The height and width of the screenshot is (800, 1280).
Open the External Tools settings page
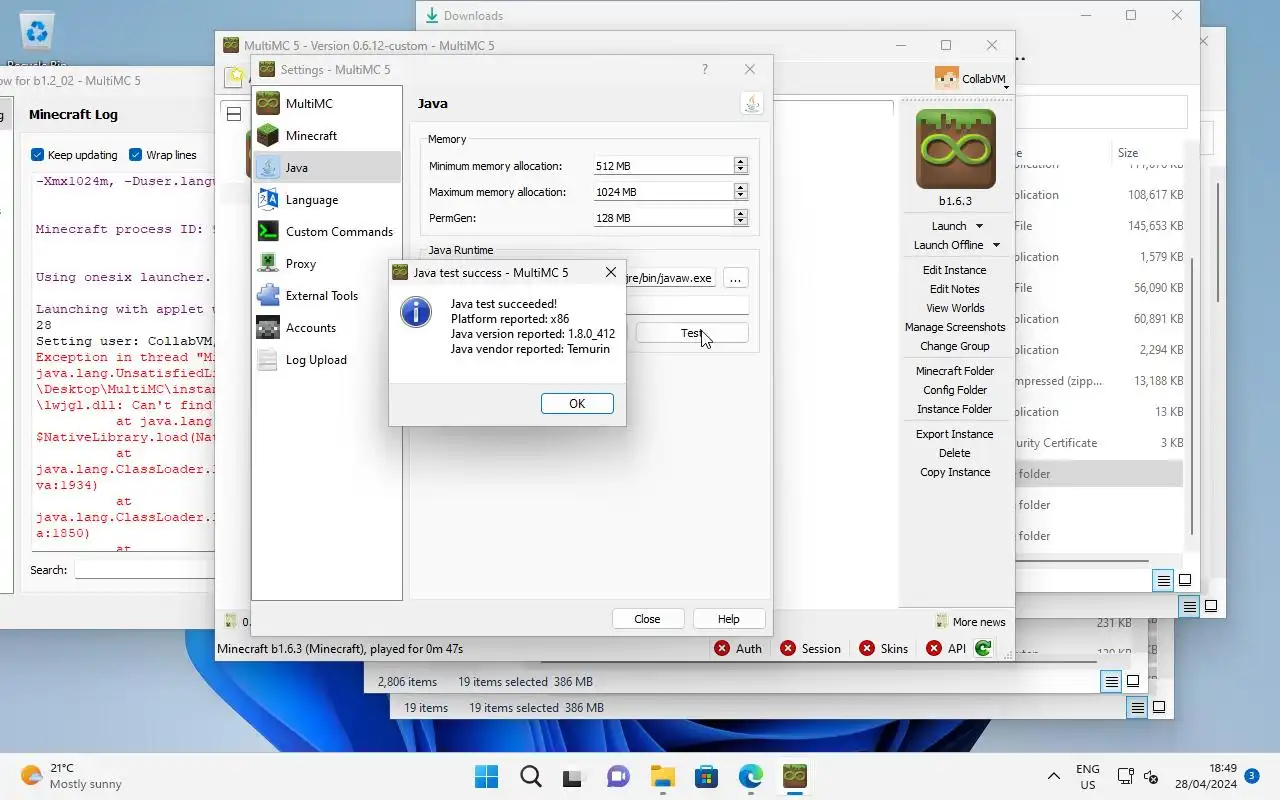click(327, 295)
